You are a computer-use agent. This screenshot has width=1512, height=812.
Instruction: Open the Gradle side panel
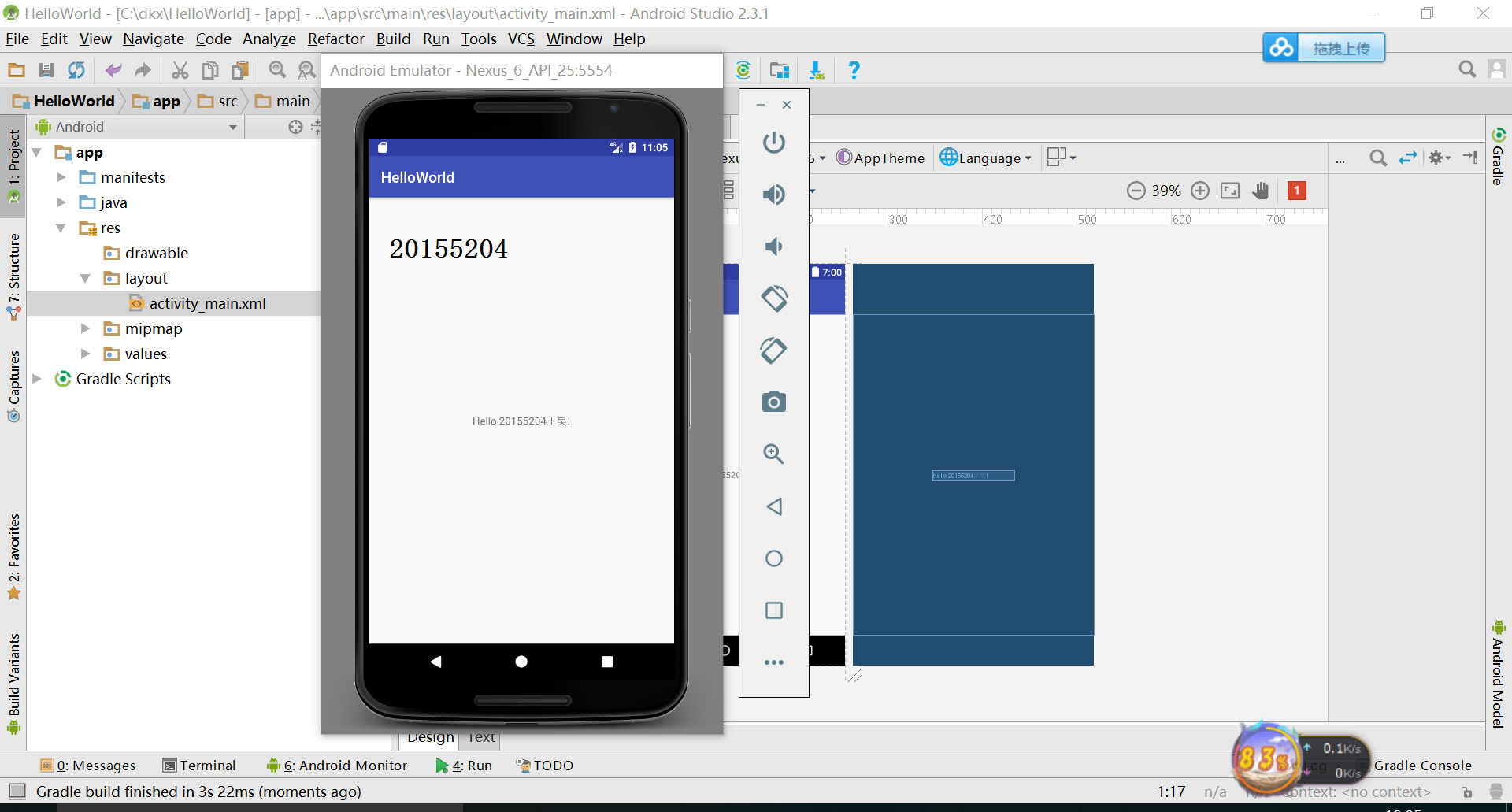(1499, 156)
